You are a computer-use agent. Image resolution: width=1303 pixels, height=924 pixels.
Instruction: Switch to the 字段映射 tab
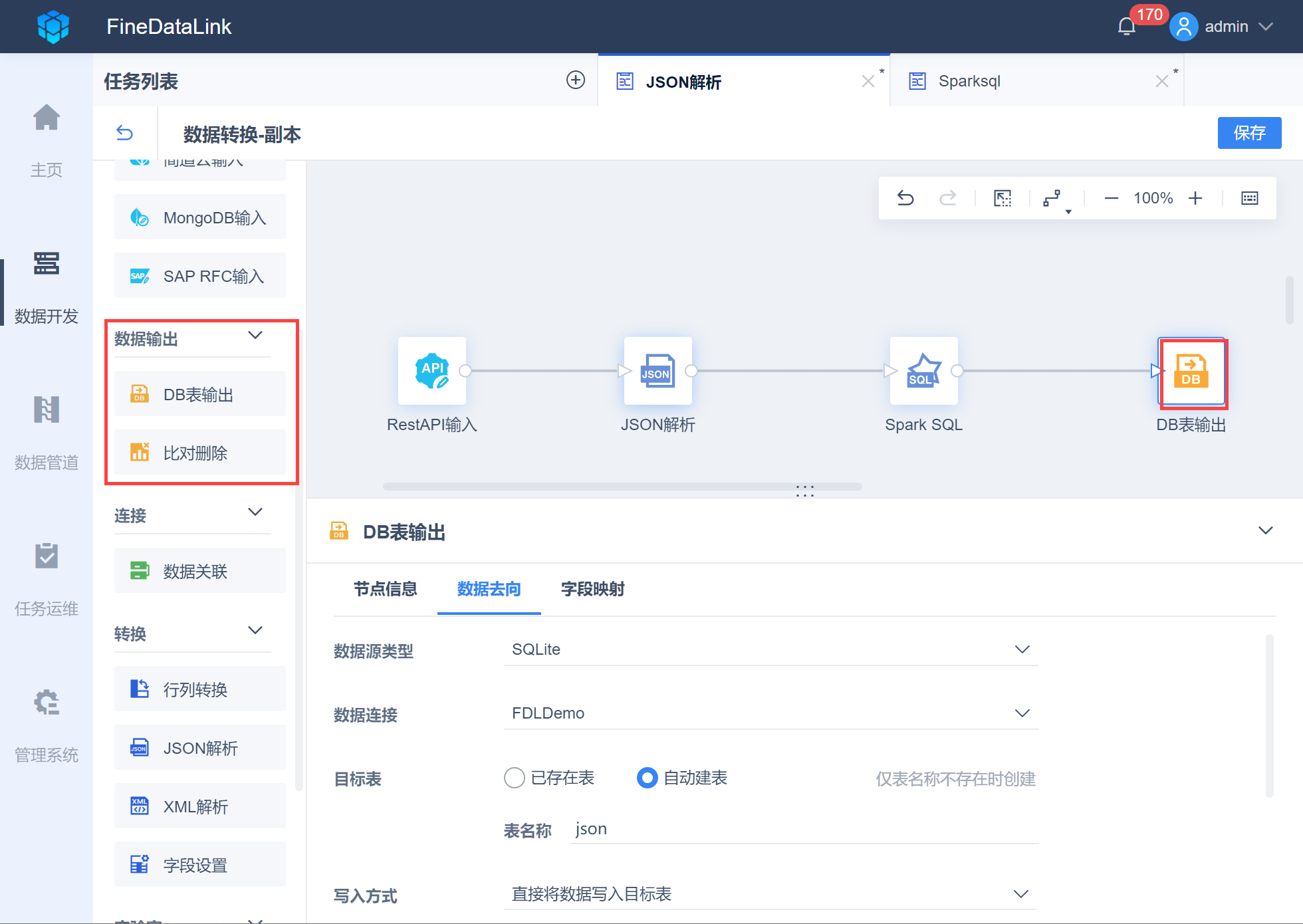592,589
